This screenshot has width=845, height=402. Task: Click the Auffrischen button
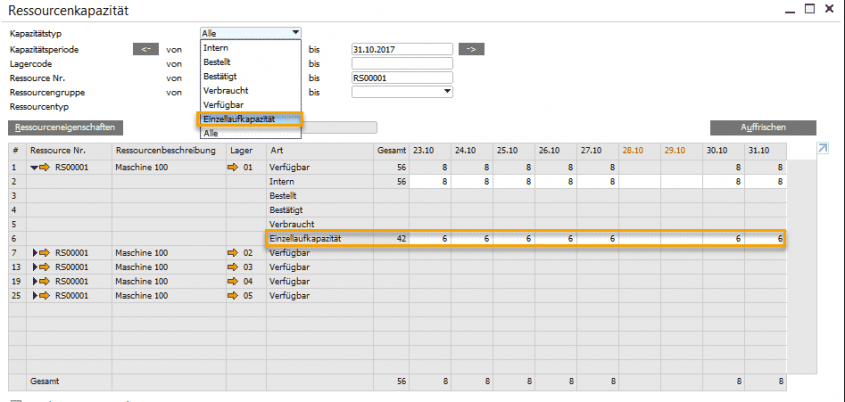pos(763,128)
